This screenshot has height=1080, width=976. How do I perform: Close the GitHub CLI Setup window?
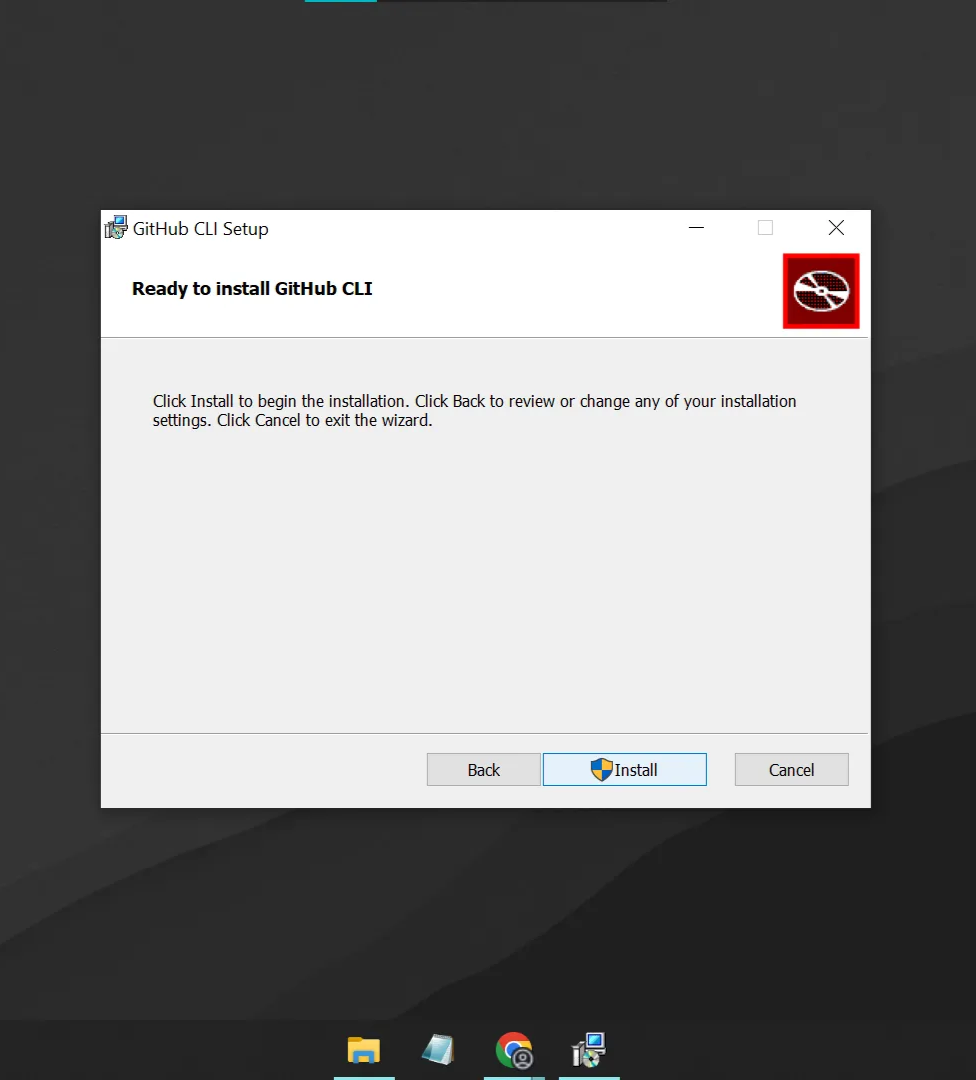click(x=836, y=228)
